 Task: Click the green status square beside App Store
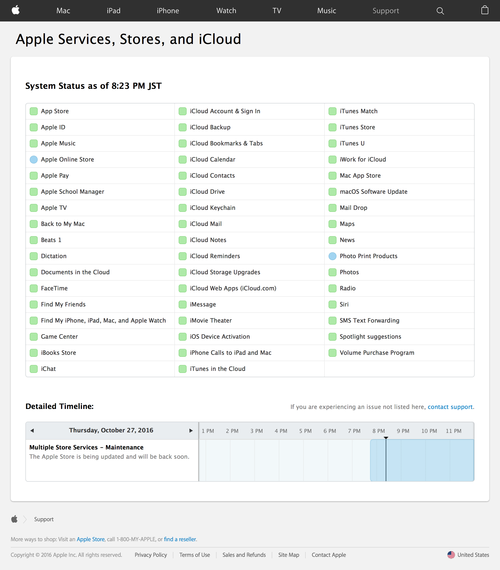34,111
